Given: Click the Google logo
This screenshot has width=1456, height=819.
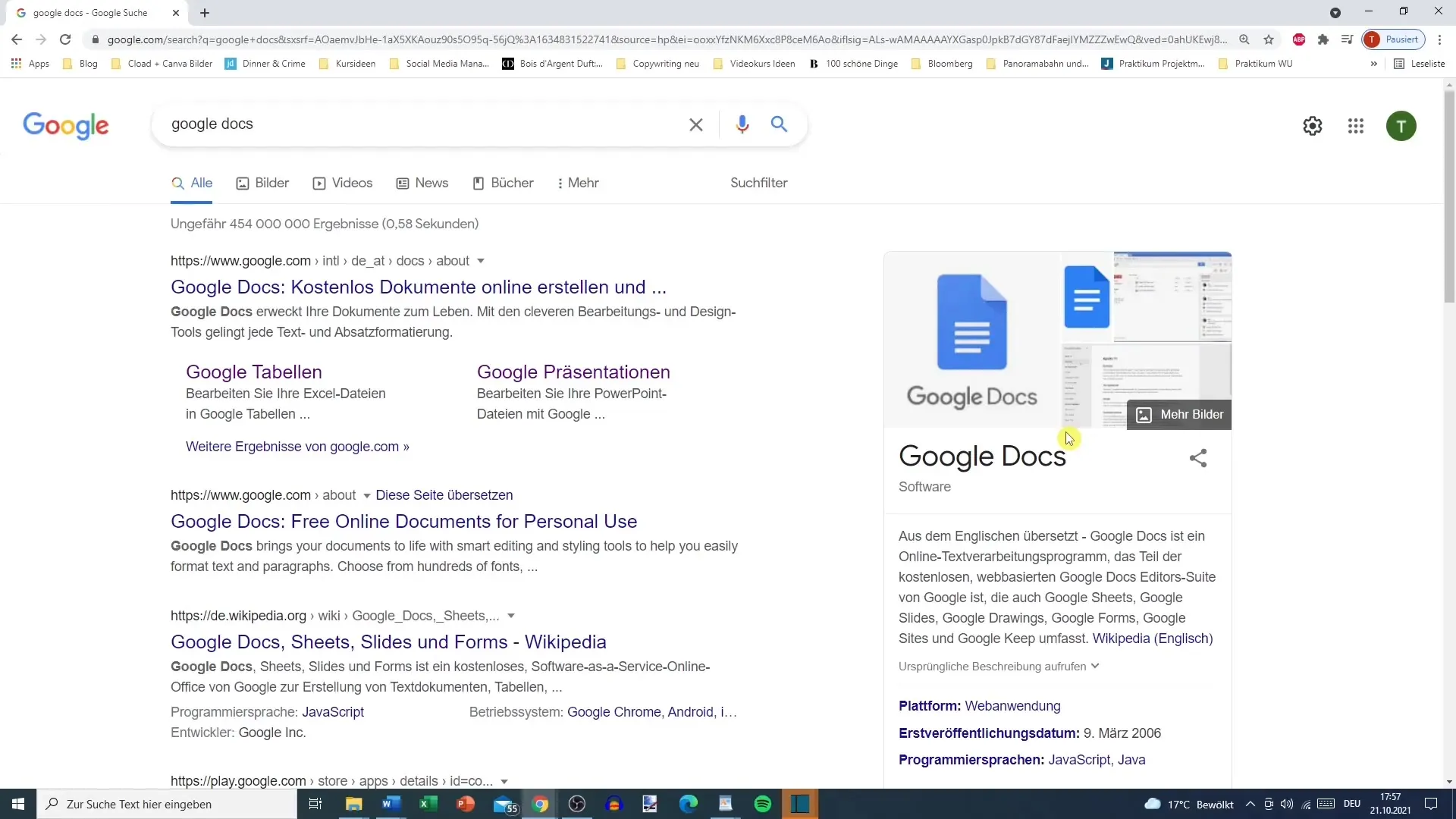Looking at the screenshot, I should coord(66,126).
